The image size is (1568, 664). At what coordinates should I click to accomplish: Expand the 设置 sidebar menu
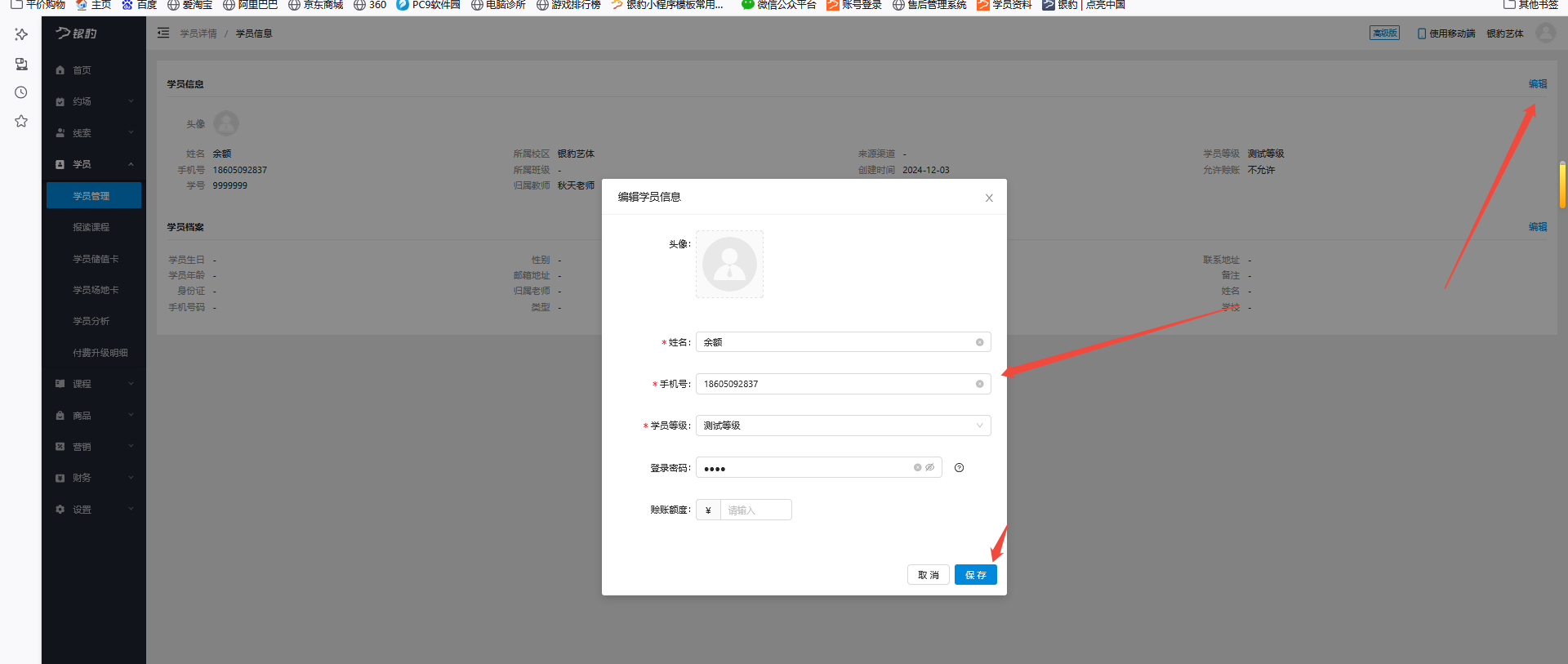coord(94,510)
